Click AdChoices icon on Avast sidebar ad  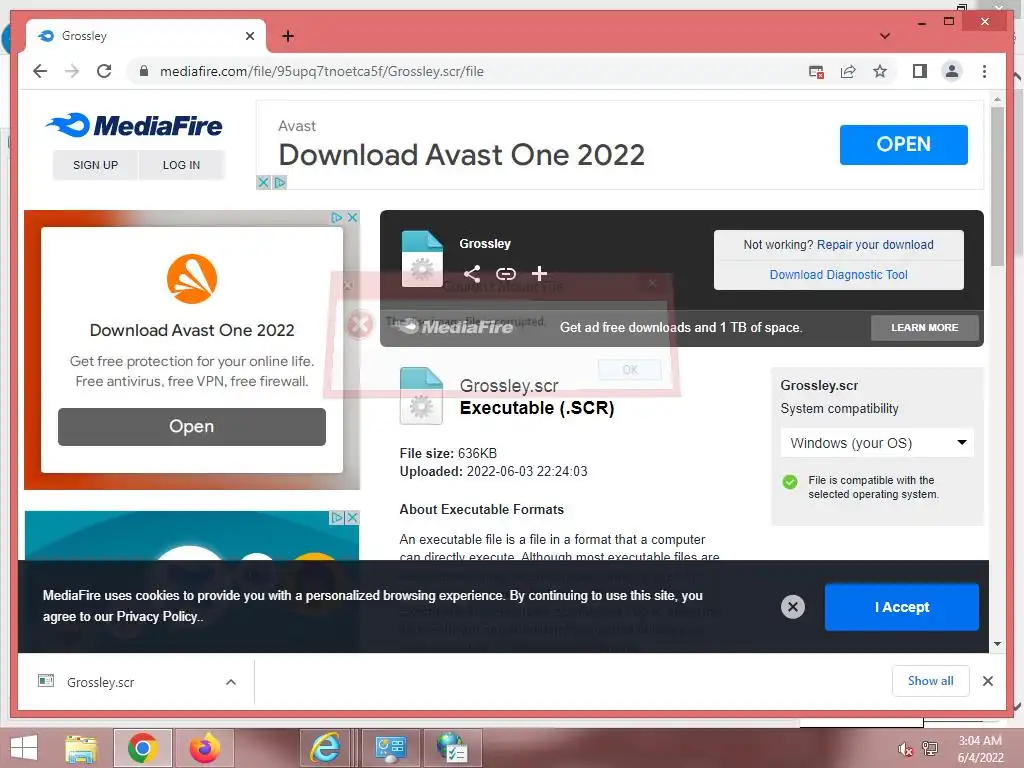(x=337, y=217)
